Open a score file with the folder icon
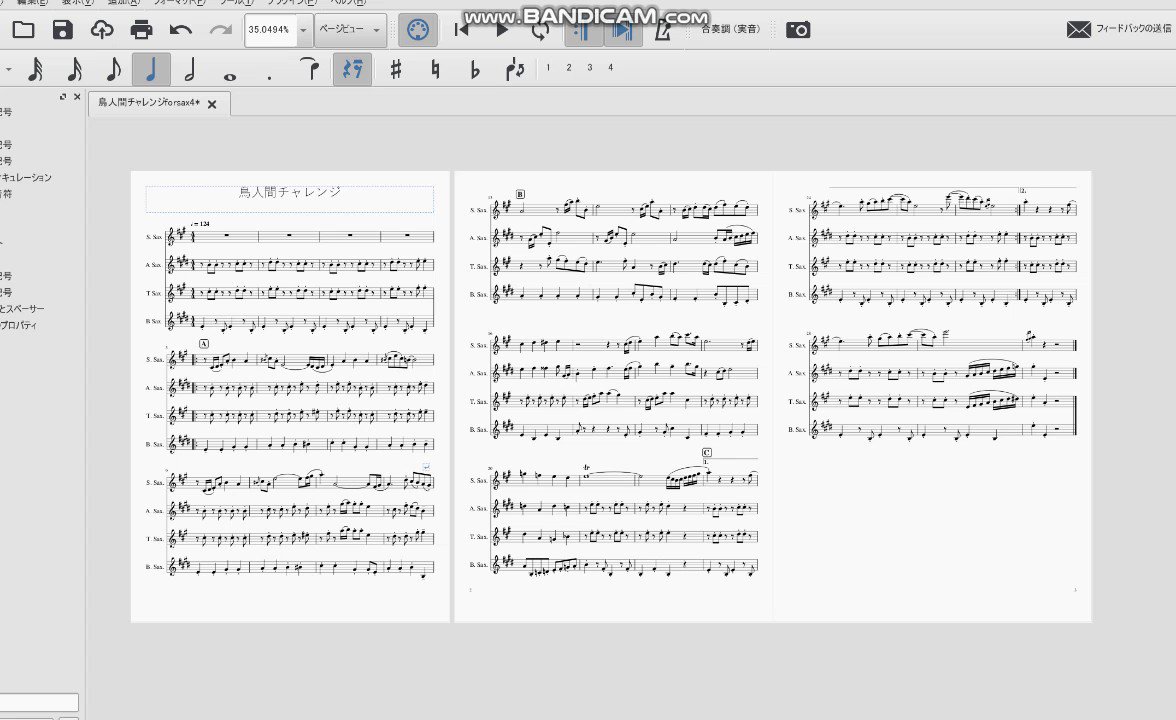The height and width of the screenshot is (720, 1176). click(x=23, y=30)
